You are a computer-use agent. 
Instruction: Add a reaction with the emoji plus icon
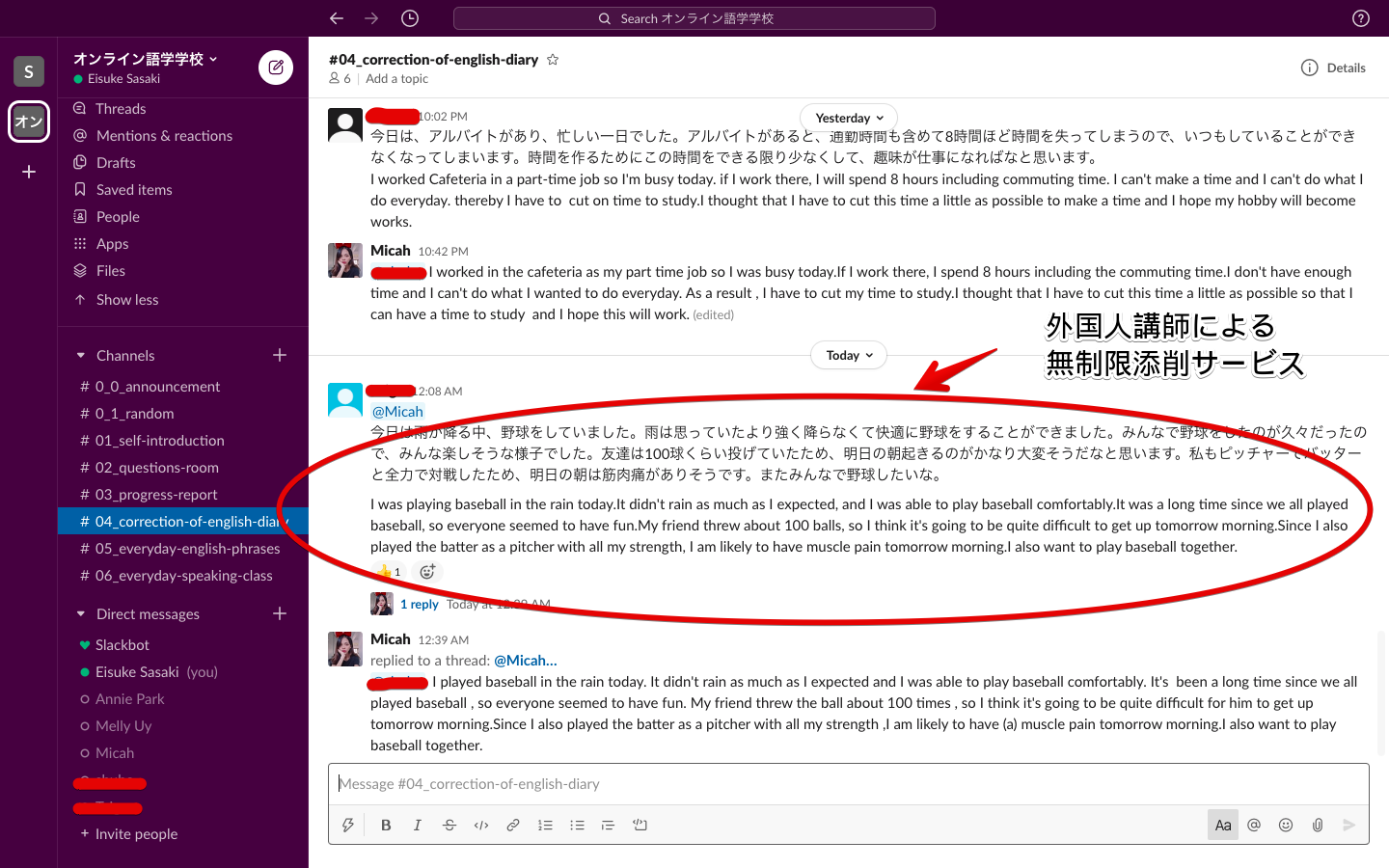pyautogui.click(x=427, y=571)
